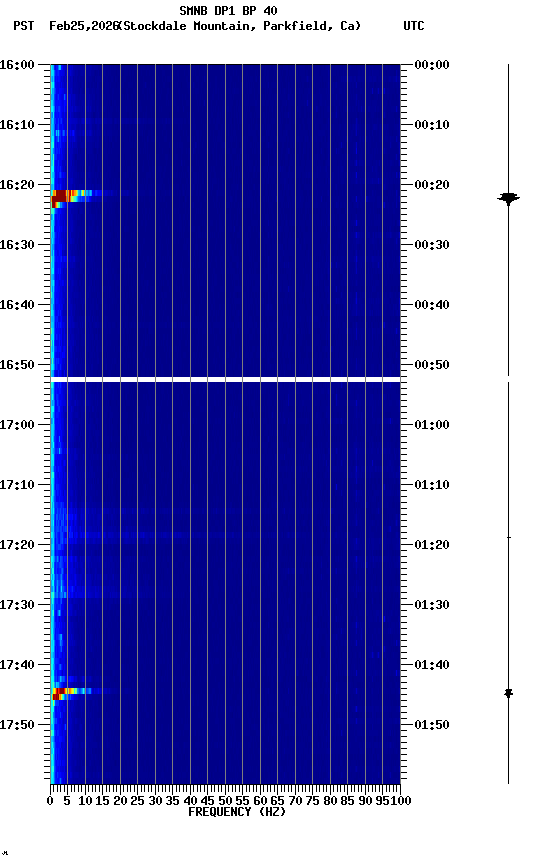Click the 90 Hz frequency axis label
This screenshot has height=864, width=552.
365,801
